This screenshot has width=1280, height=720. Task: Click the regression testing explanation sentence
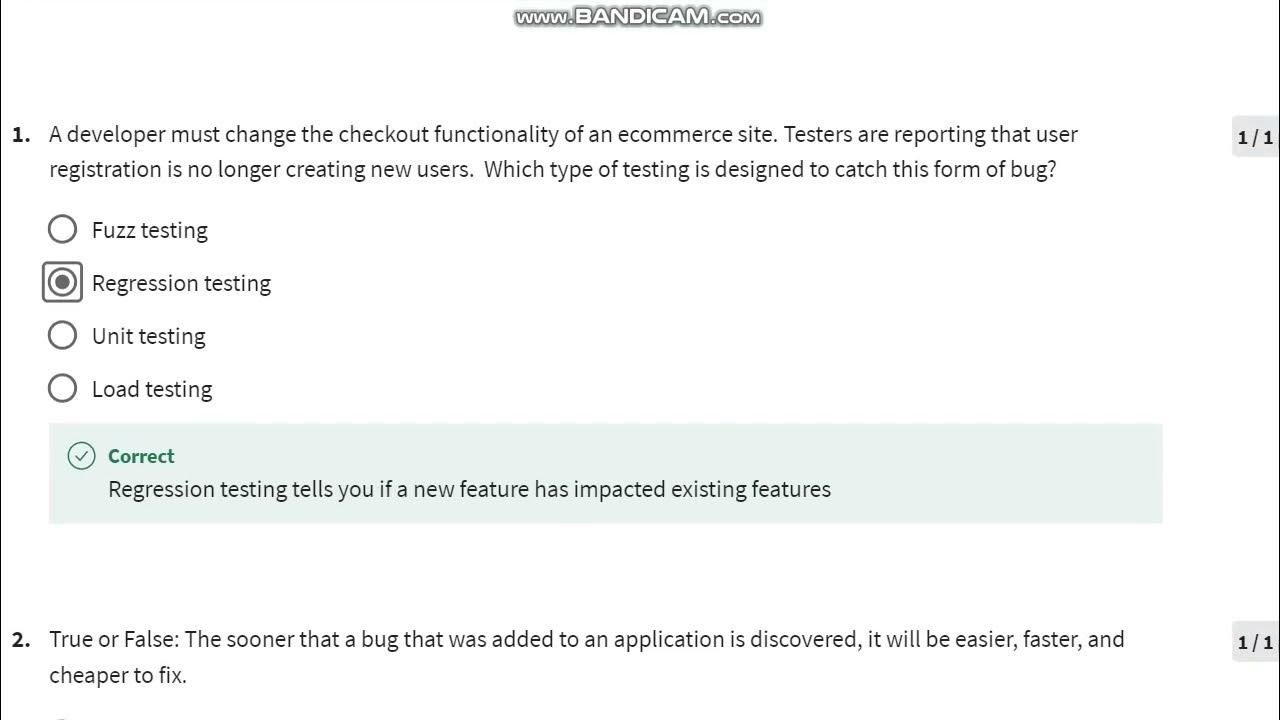click(469, 489)
